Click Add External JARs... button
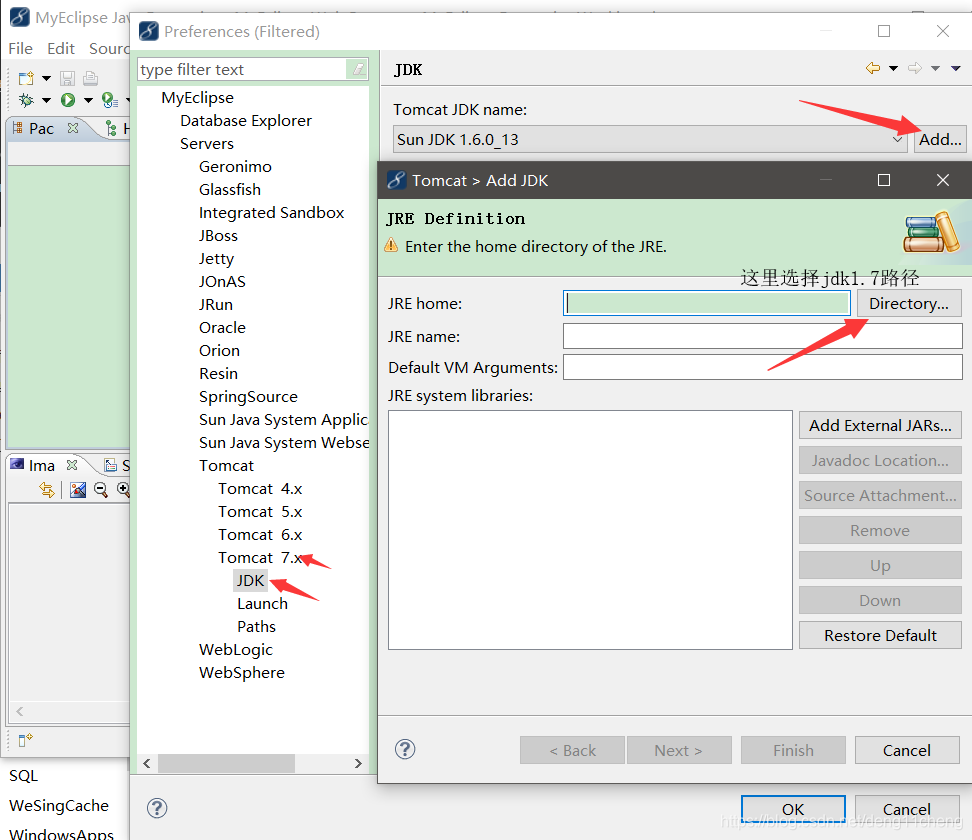This screenshot has height=840, width=972. (x=880, y=426)
